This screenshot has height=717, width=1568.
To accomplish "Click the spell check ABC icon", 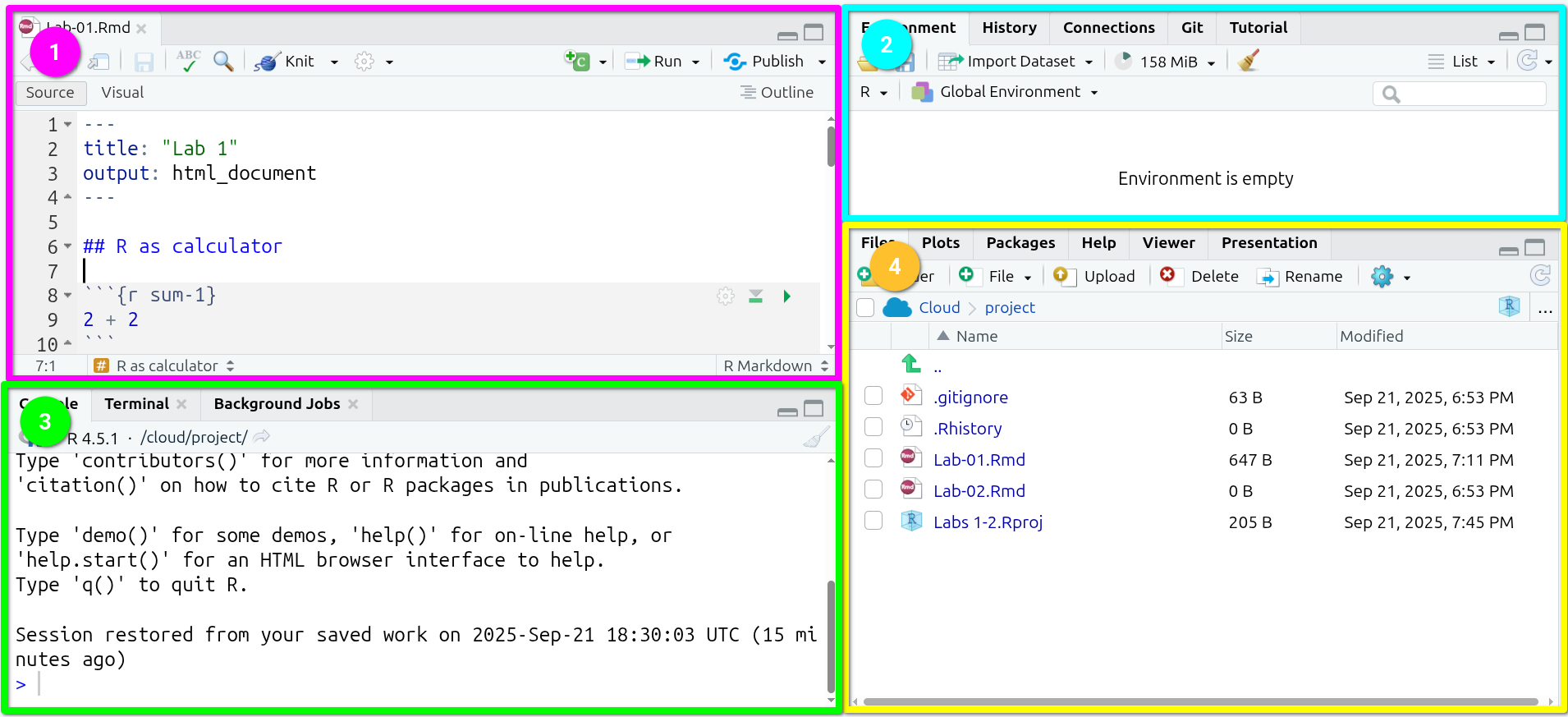I will [x=188, y=61].
